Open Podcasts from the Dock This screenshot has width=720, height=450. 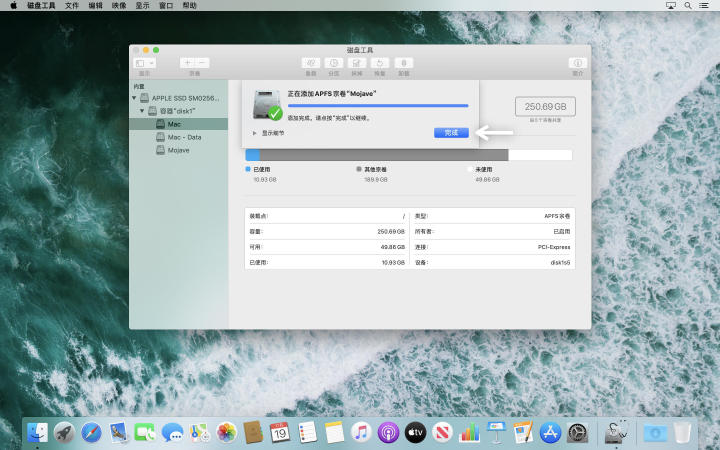388,433
